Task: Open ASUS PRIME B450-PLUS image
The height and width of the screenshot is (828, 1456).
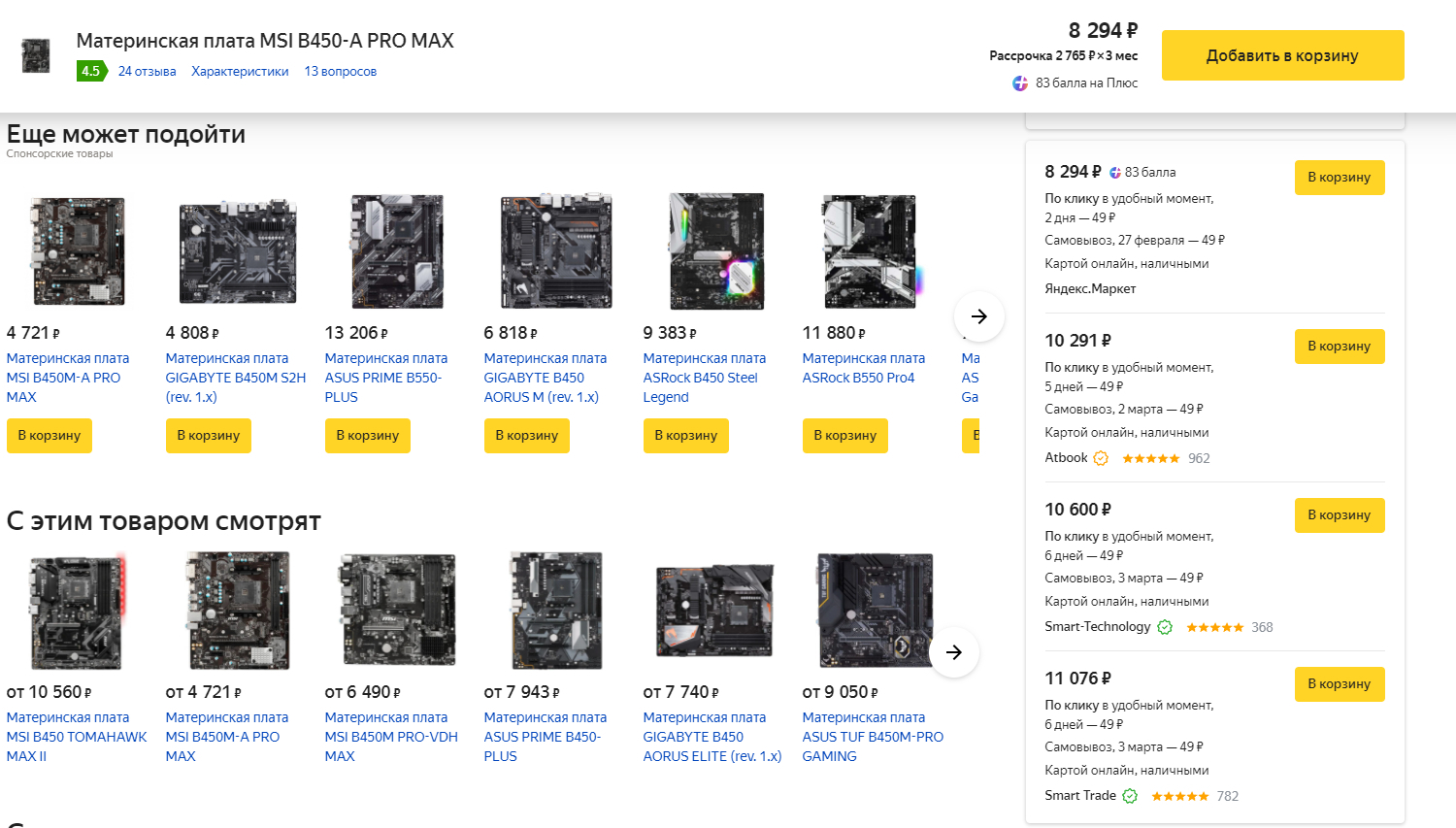Action: click(555, 611)
